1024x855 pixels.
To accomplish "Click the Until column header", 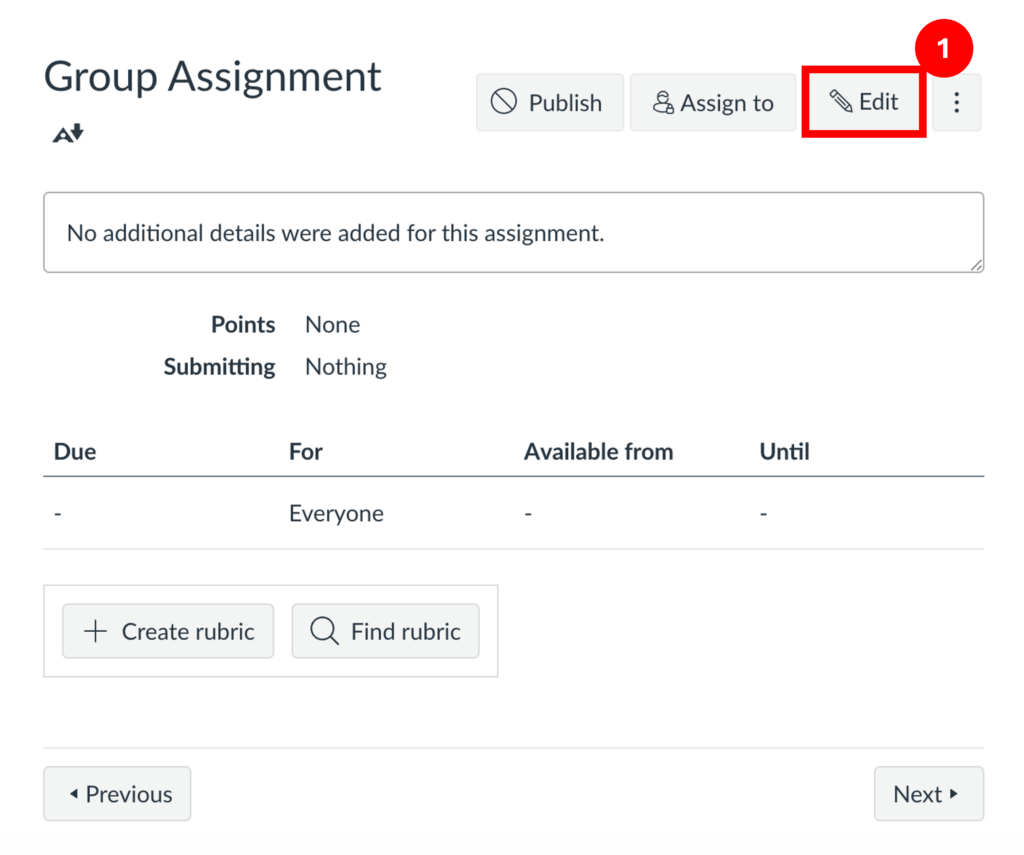I will (784, 451).
